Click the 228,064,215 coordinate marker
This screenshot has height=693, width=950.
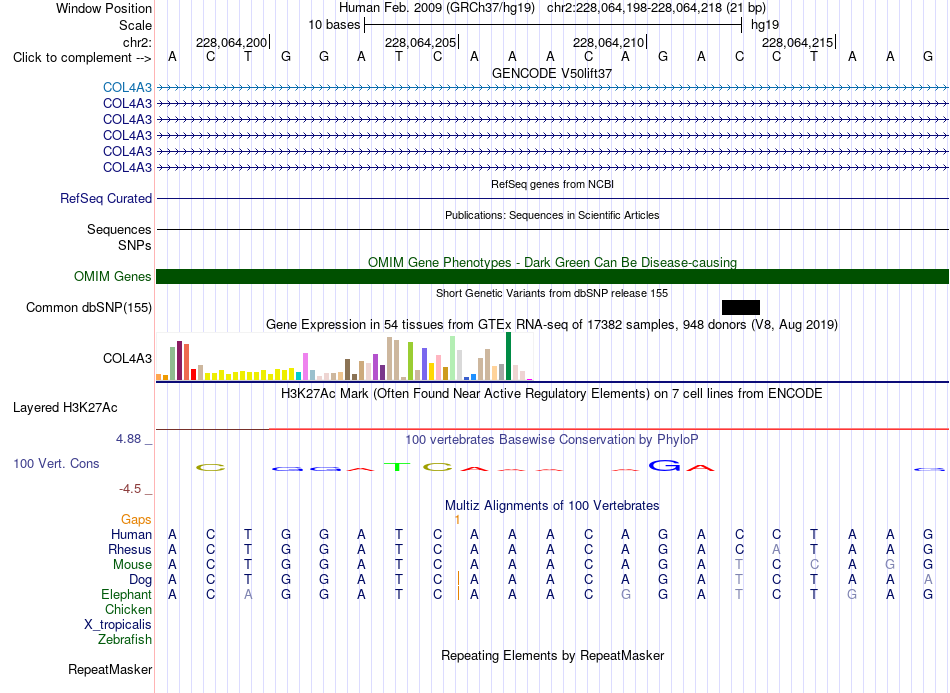tap(799, 42)
